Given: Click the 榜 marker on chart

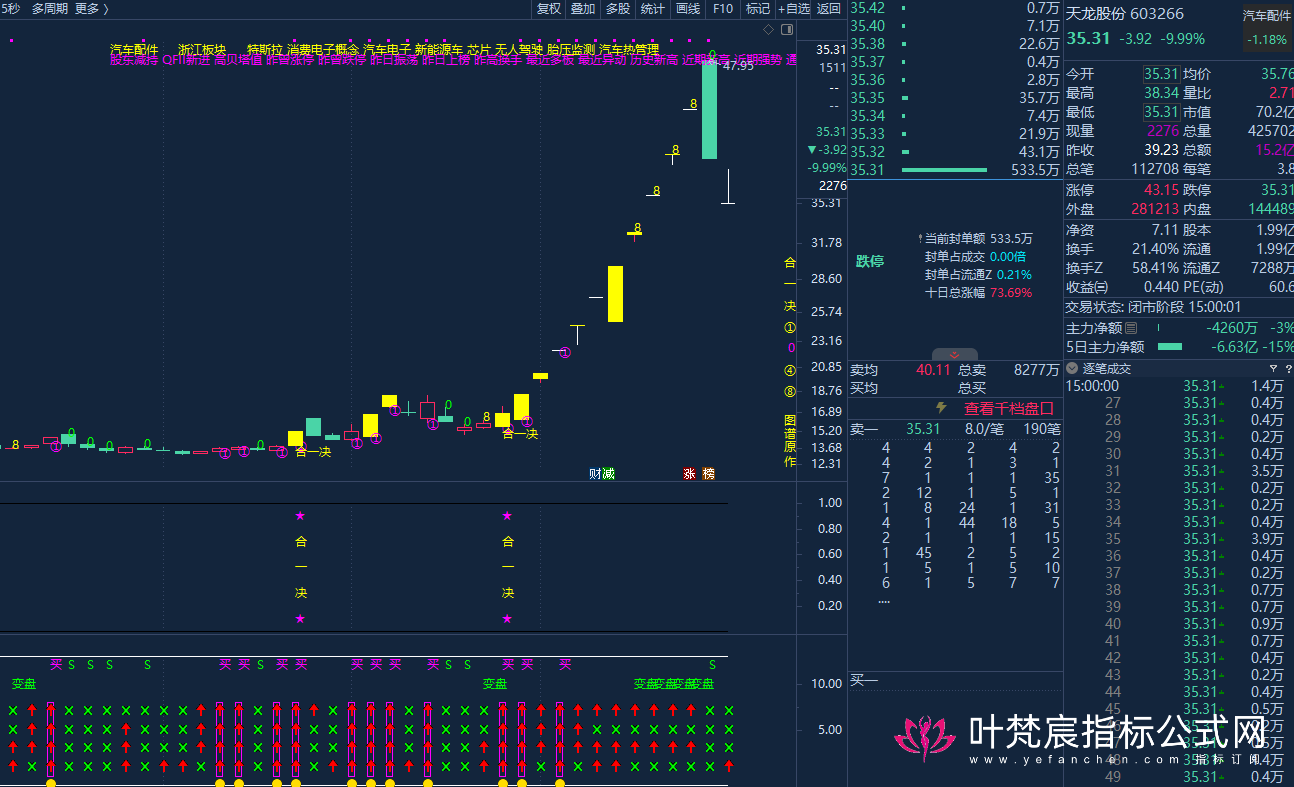Looking at the screenshot, I should pos(709,473).
